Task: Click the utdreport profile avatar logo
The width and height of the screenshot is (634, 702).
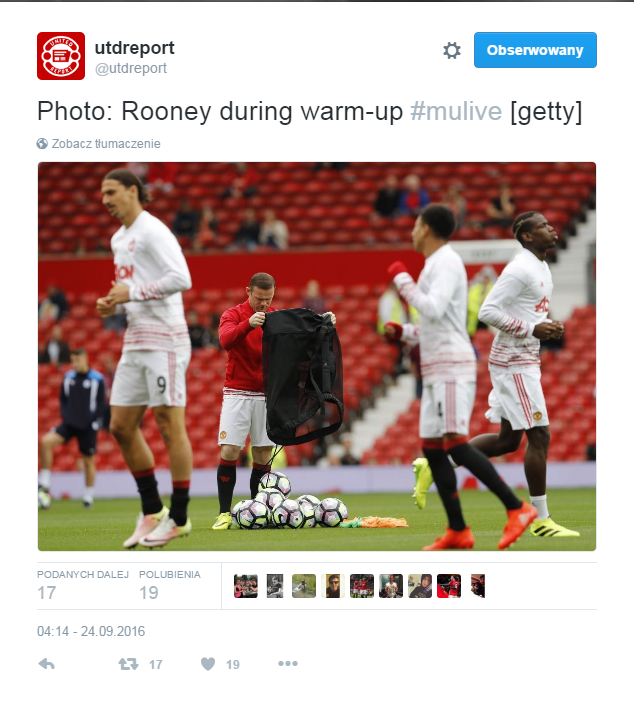Action: [x=61, y=56]
